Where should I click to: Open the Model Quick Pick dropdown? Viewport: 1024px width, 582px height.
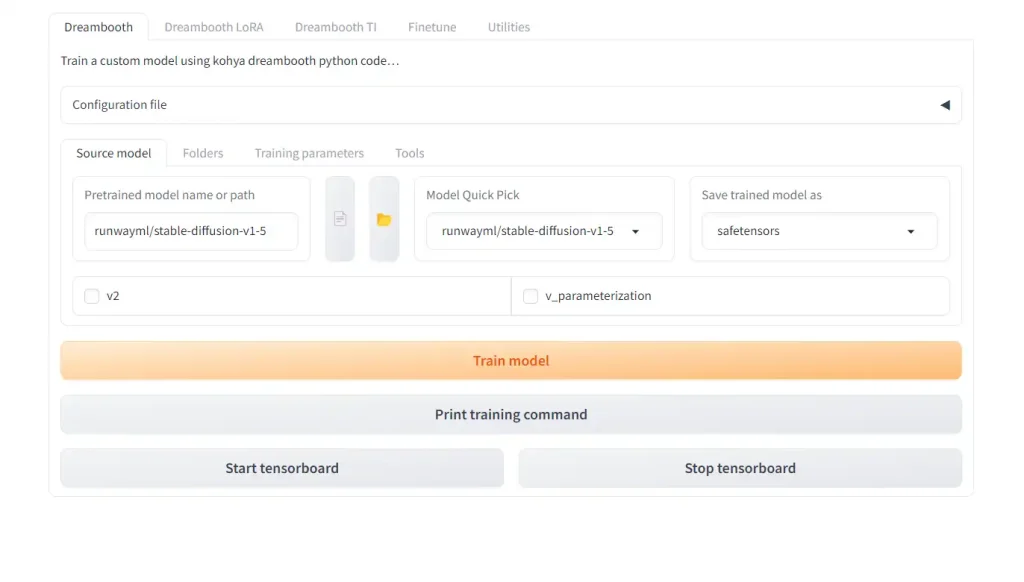click(x=543, y=231)
